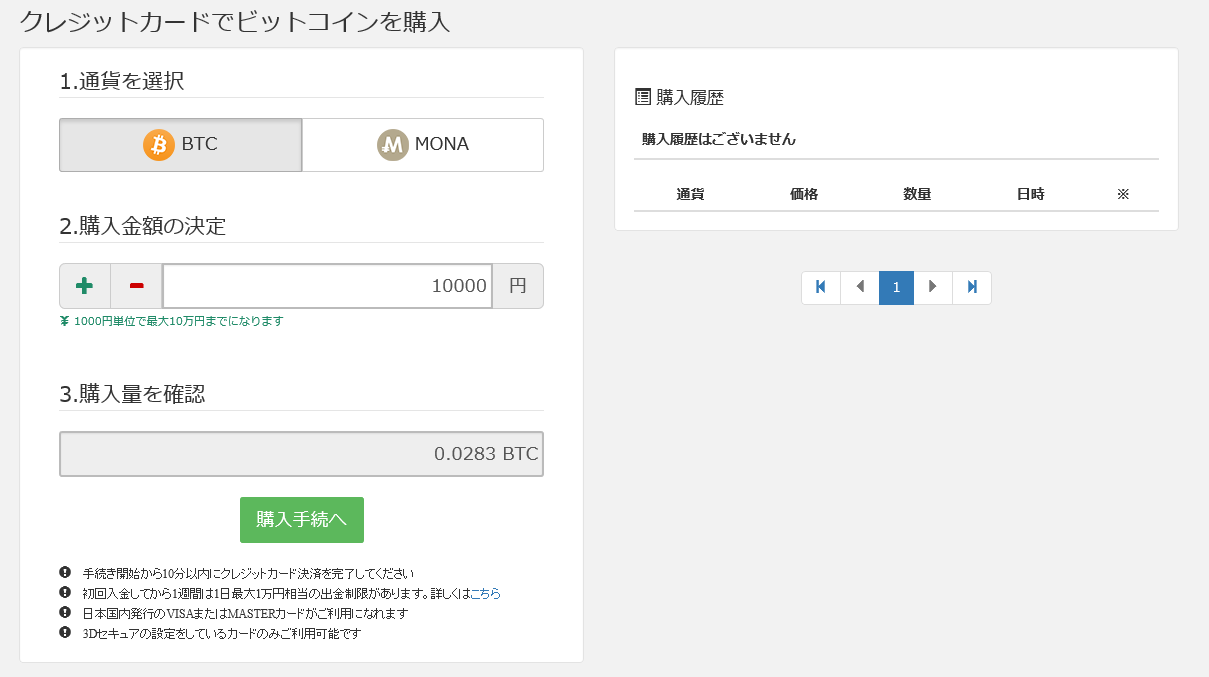
Task: Jump to first page of purchase history
Action: 820,287
